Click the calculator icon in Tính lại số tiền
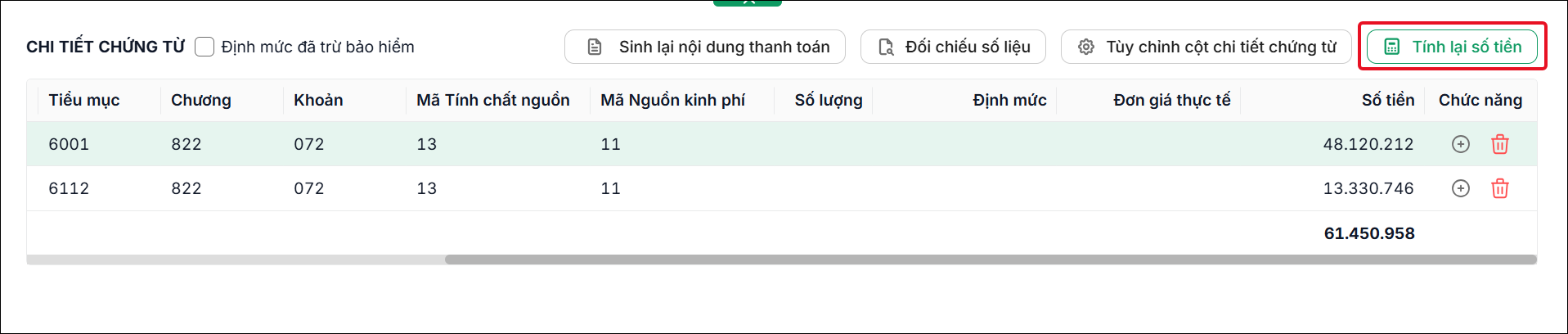The image size is (1568, 334). click(x=1391, y=47)
